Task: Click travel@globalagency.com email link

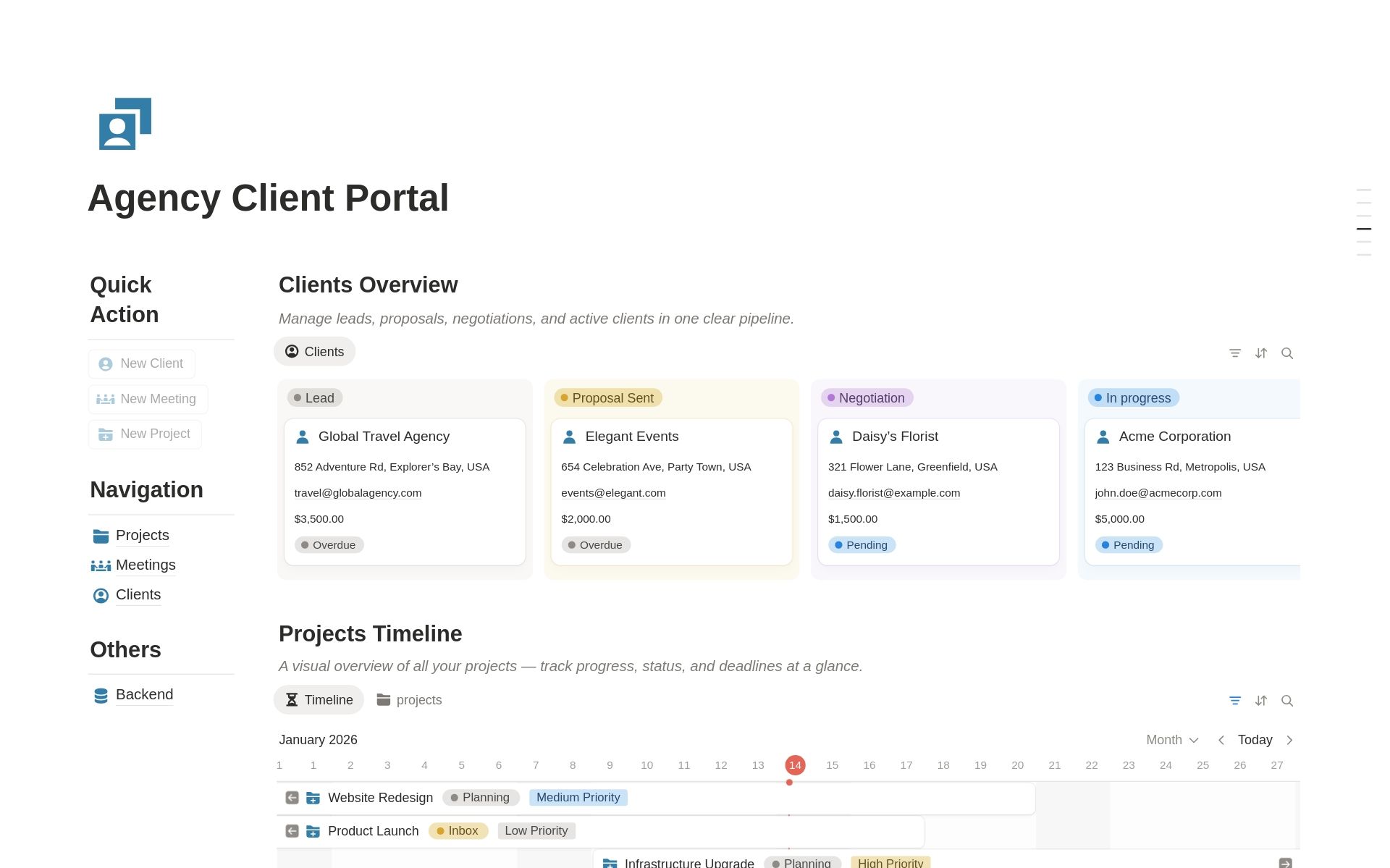Action: (x=358, y=493)
